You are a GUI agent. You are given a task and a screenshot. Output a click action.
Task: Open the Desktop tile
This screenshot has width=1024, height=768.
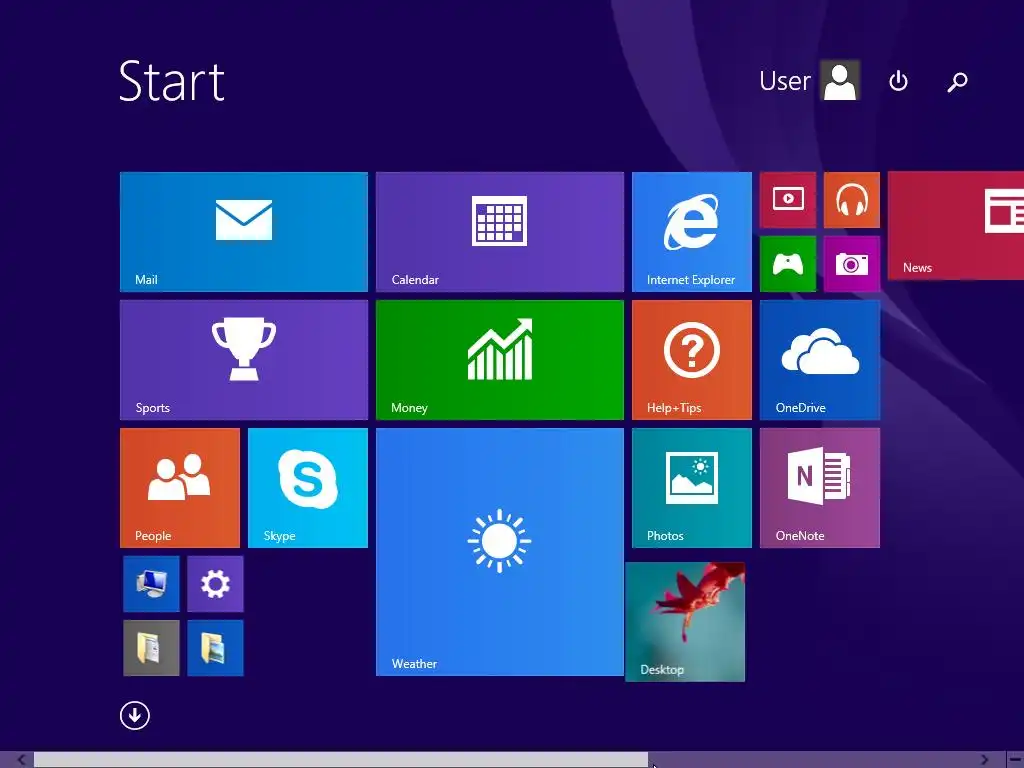685,622
